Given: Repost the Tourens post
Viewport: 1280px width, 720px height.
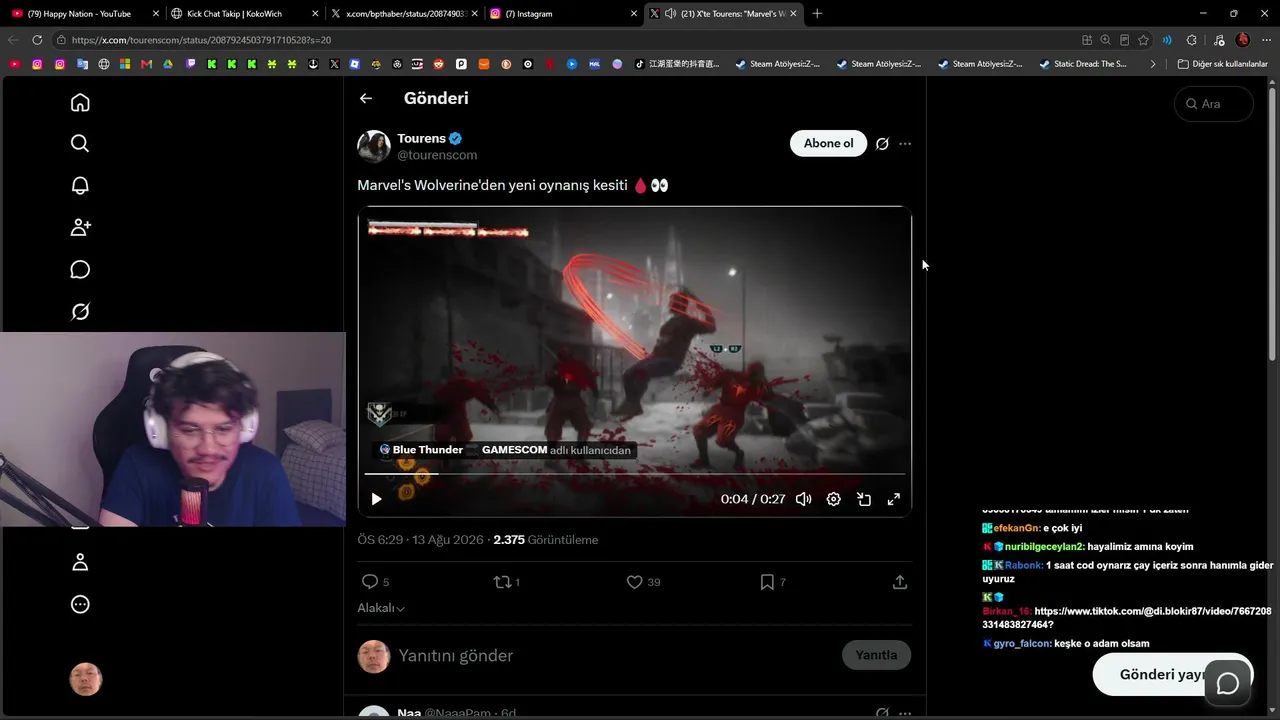Looking at the screenshot, I should (507, 582).
